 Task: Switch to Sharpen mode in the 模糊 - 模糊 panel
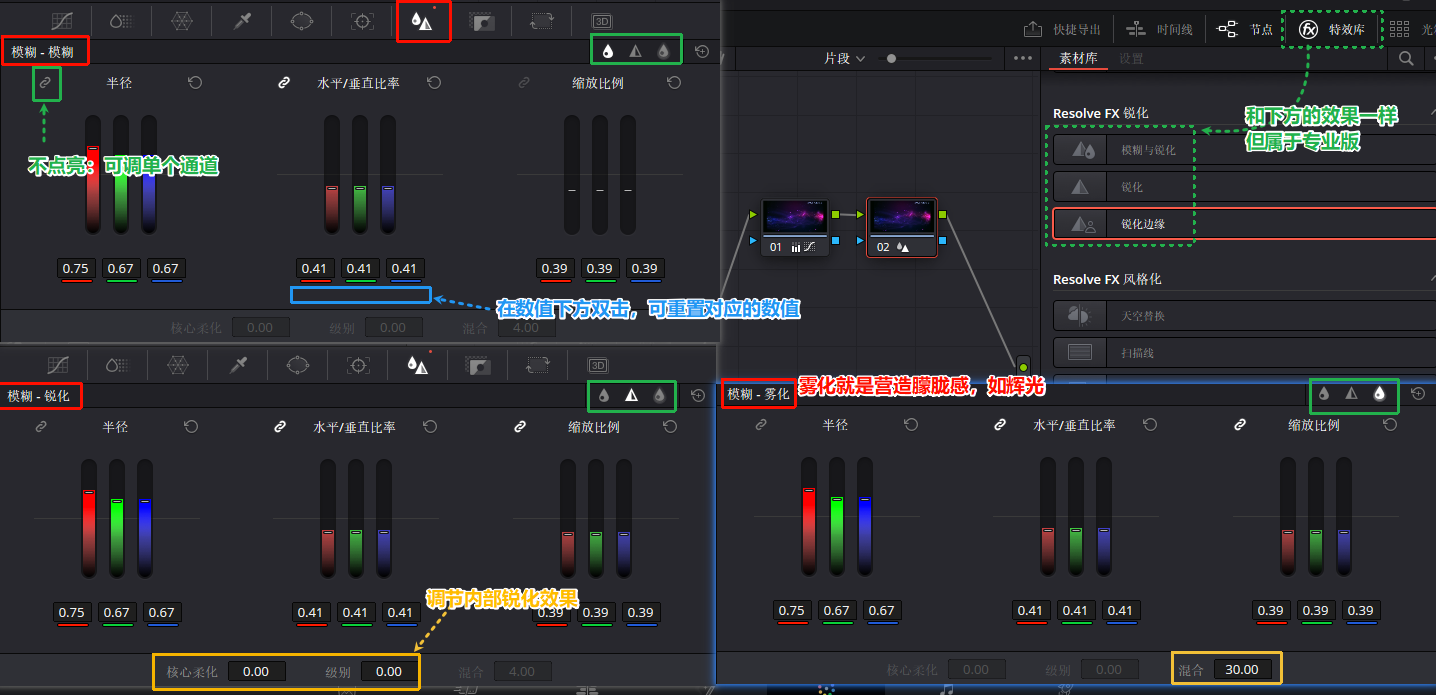tap(635, 50)
